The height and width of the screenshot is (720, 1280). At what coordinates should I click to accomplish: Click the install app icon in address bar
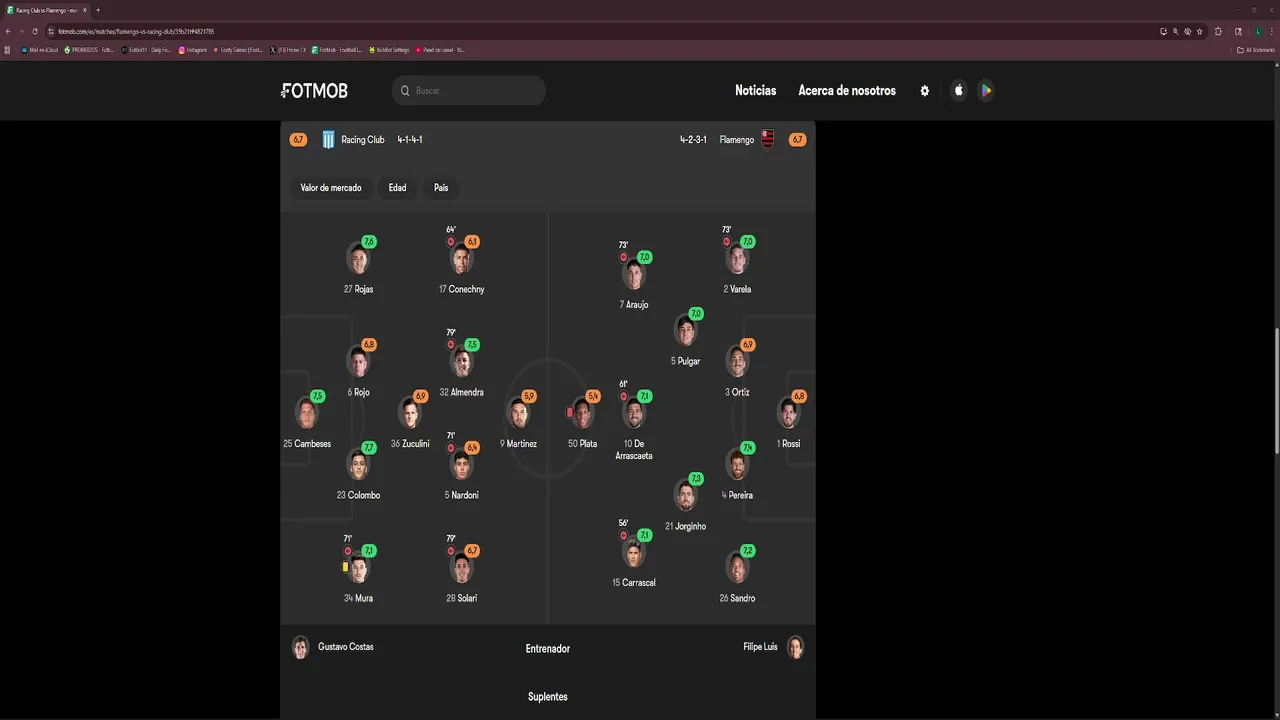(1163, 31)
